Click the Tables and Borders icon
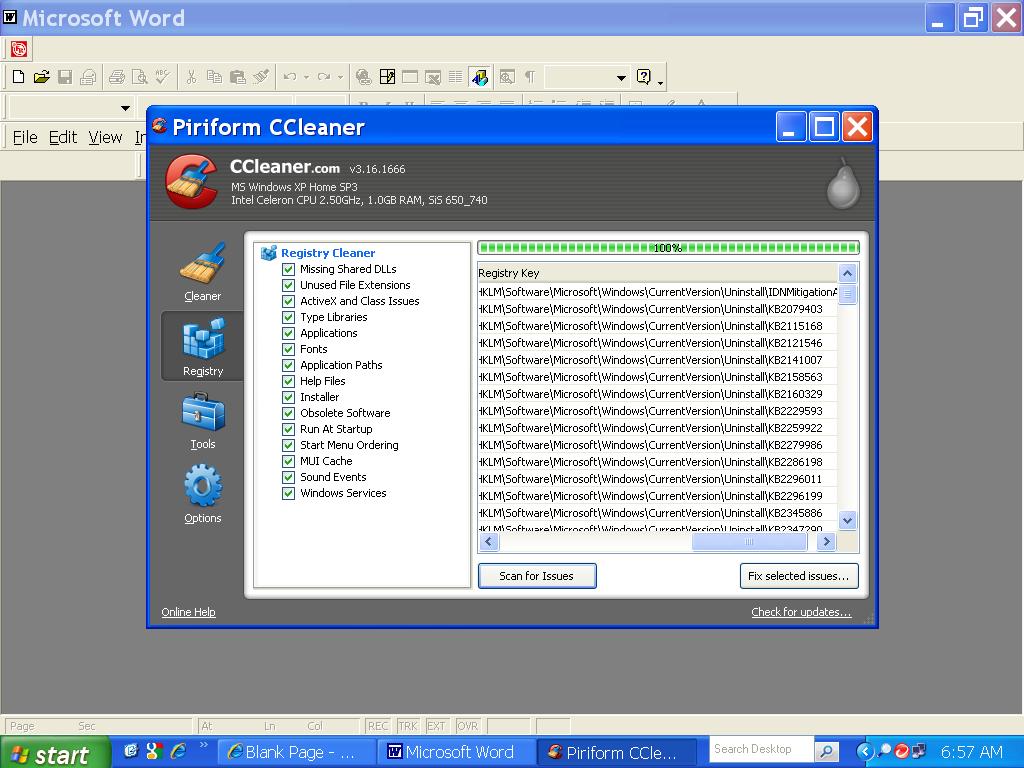This screenshot has width=1024, height=768. [x=387, y=77]
